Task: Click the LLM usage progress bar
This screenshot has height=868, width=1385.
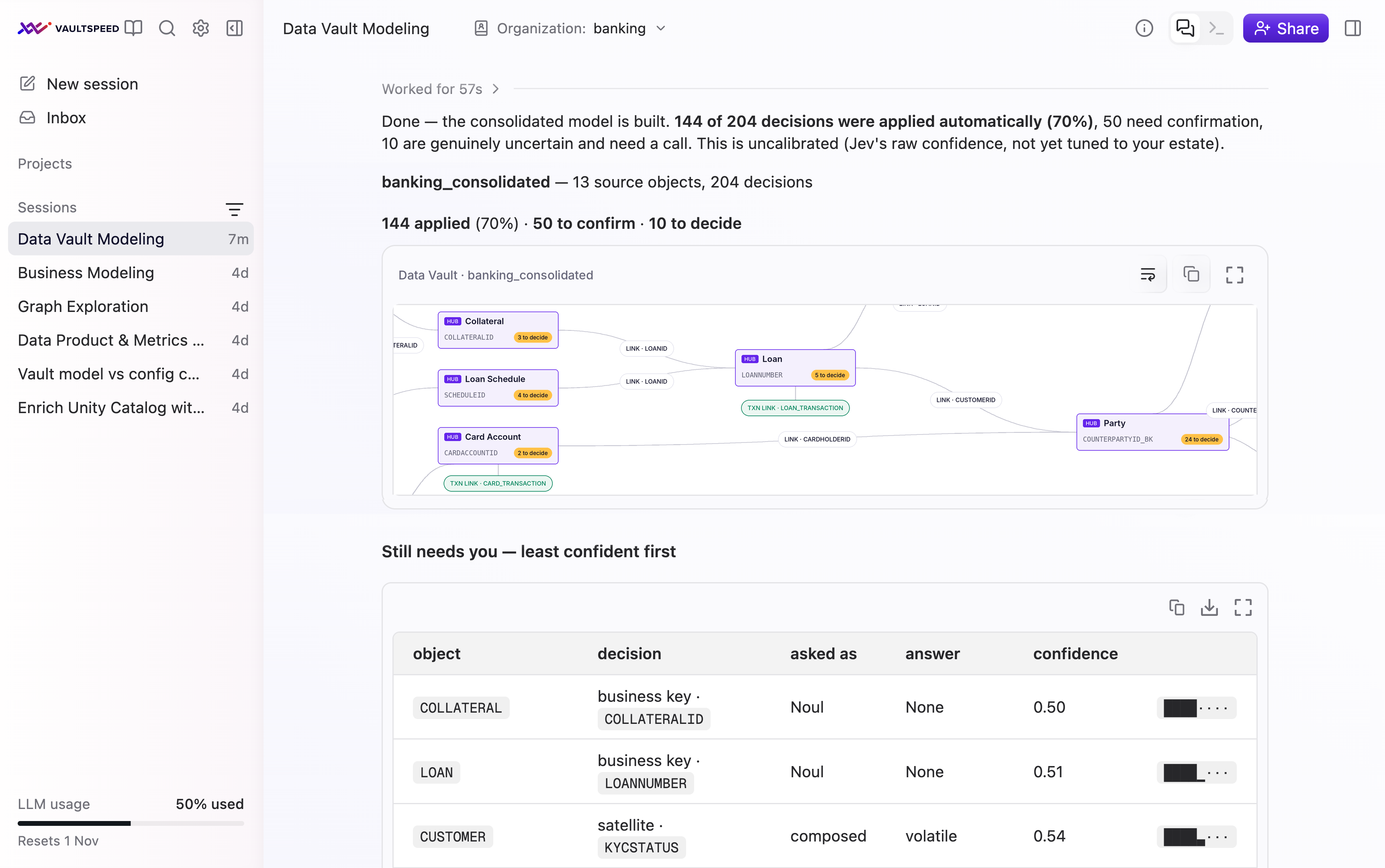Action: click(131, 823)
